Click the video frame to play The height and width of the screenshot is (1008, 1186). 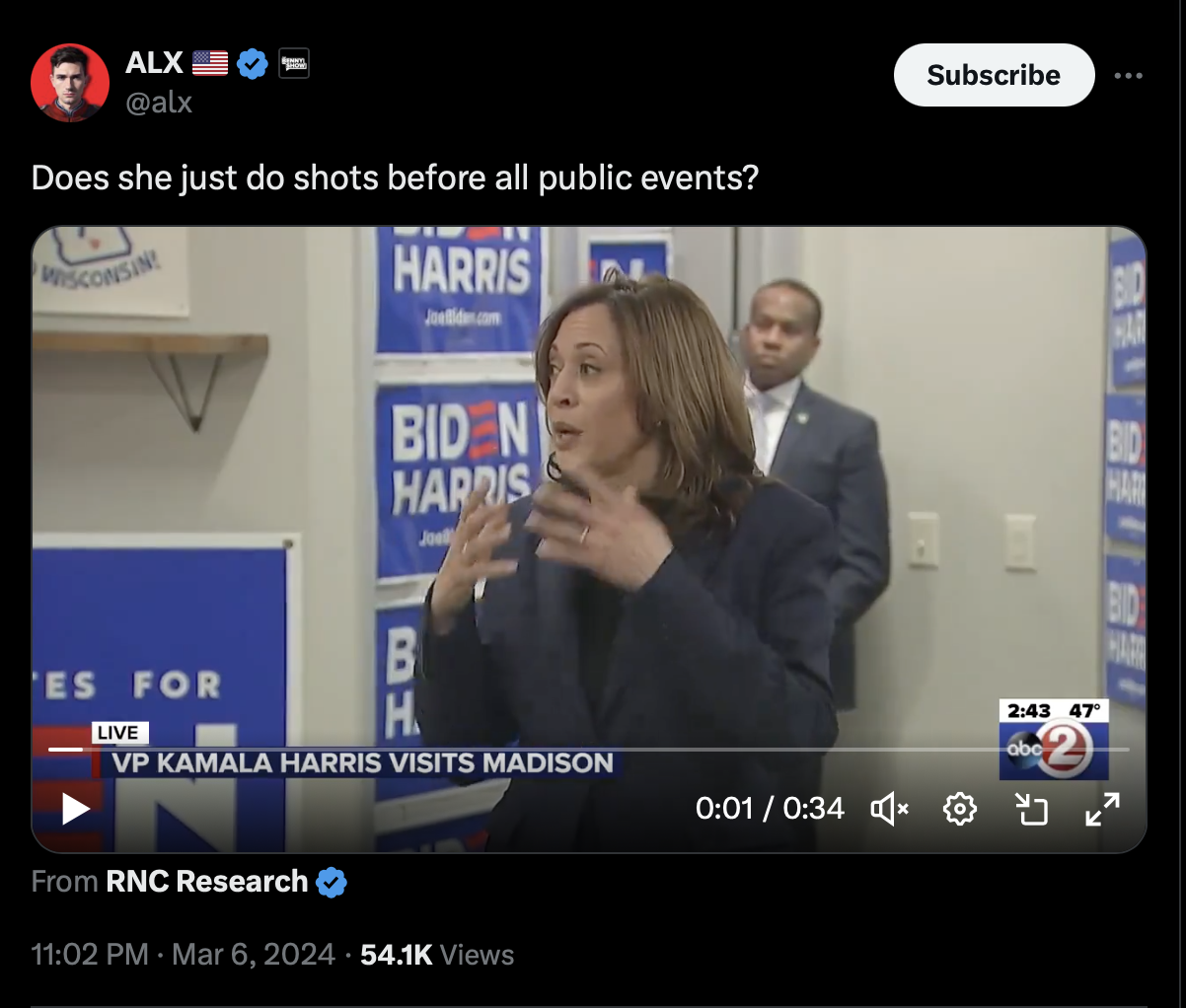pos(589,493)
